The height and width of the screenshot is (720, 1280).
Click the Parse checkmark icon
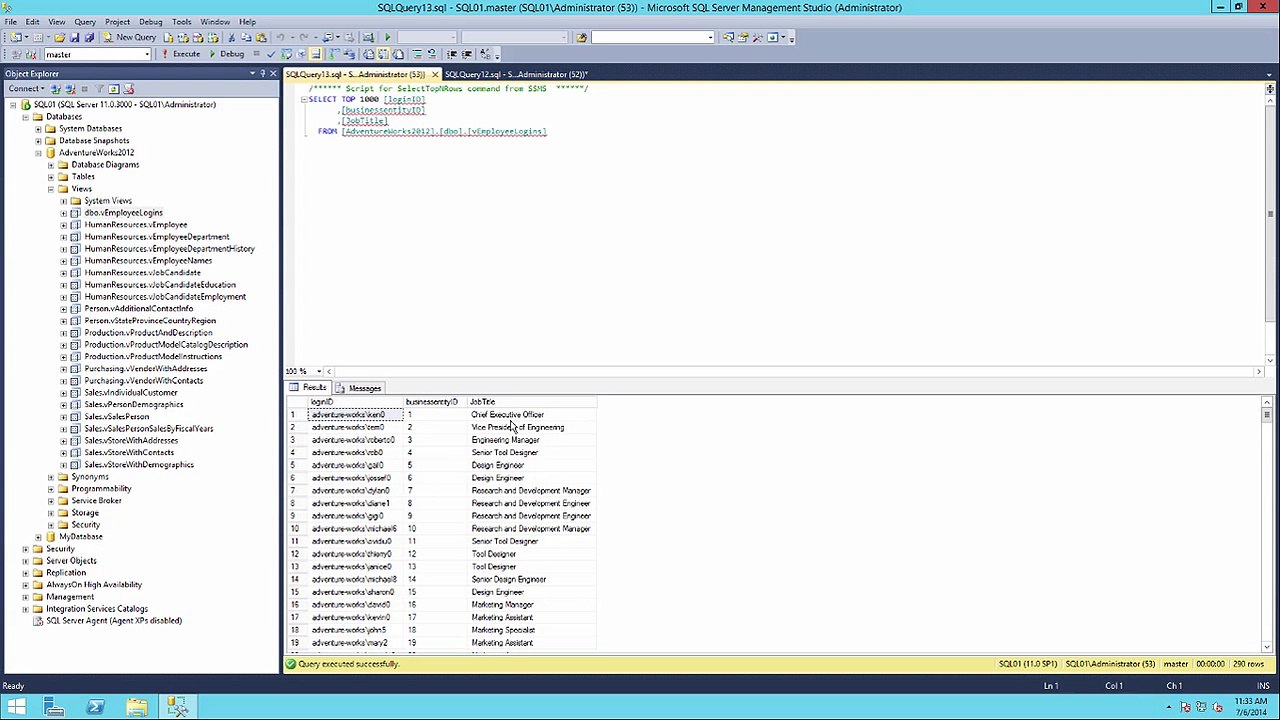pos(271,54)
